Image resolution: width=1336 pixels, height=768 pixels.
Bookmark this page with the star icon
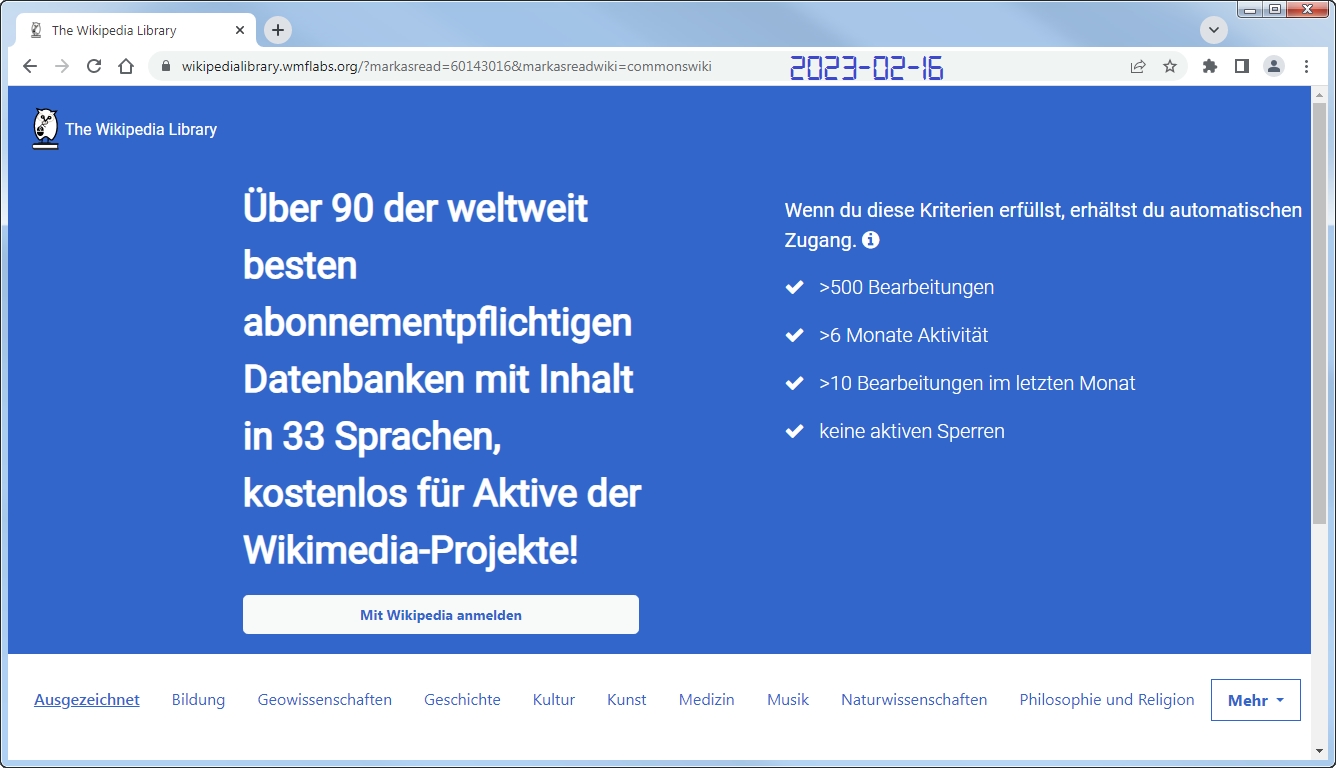click(1170, 66)
